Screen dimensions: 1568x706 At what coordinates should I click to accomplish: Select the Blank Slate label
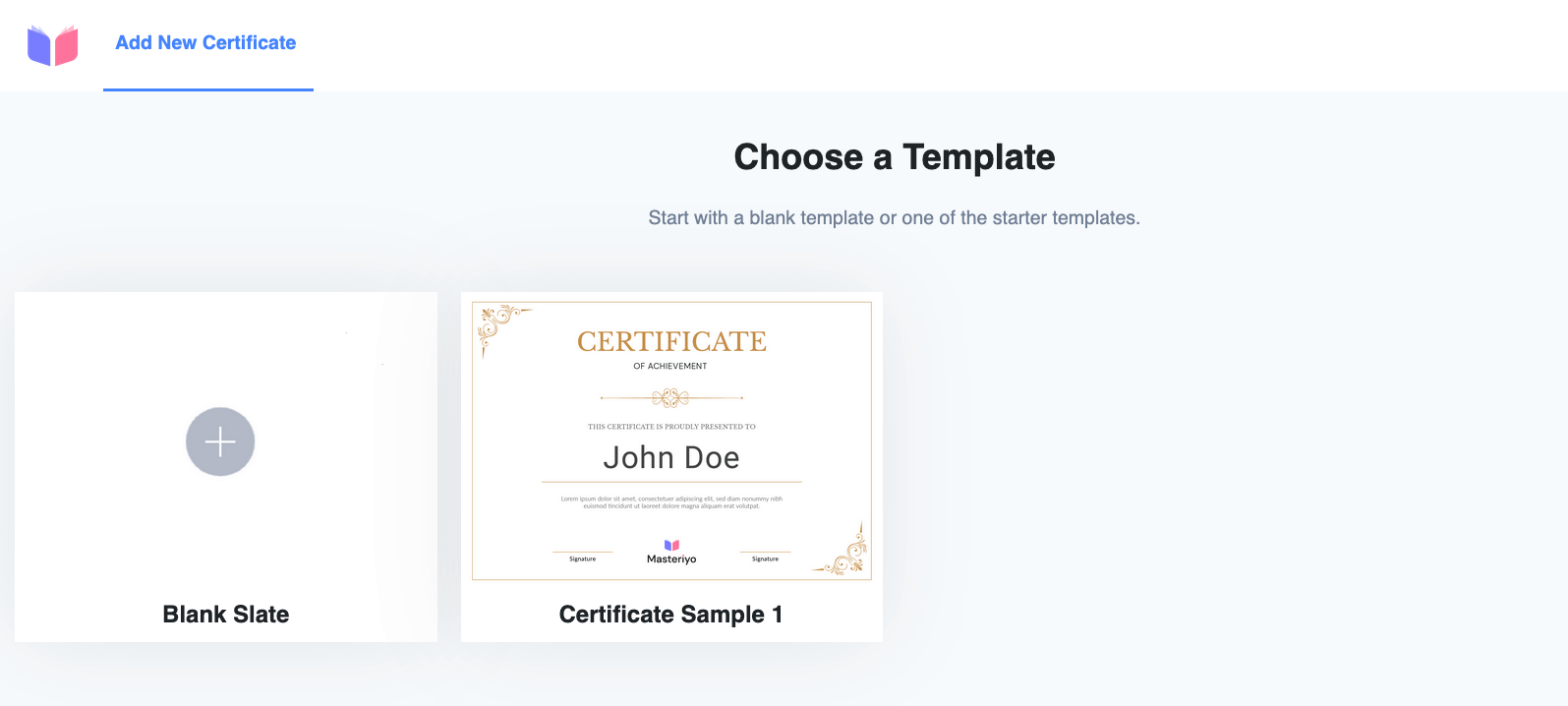click(x=226, y=615)
